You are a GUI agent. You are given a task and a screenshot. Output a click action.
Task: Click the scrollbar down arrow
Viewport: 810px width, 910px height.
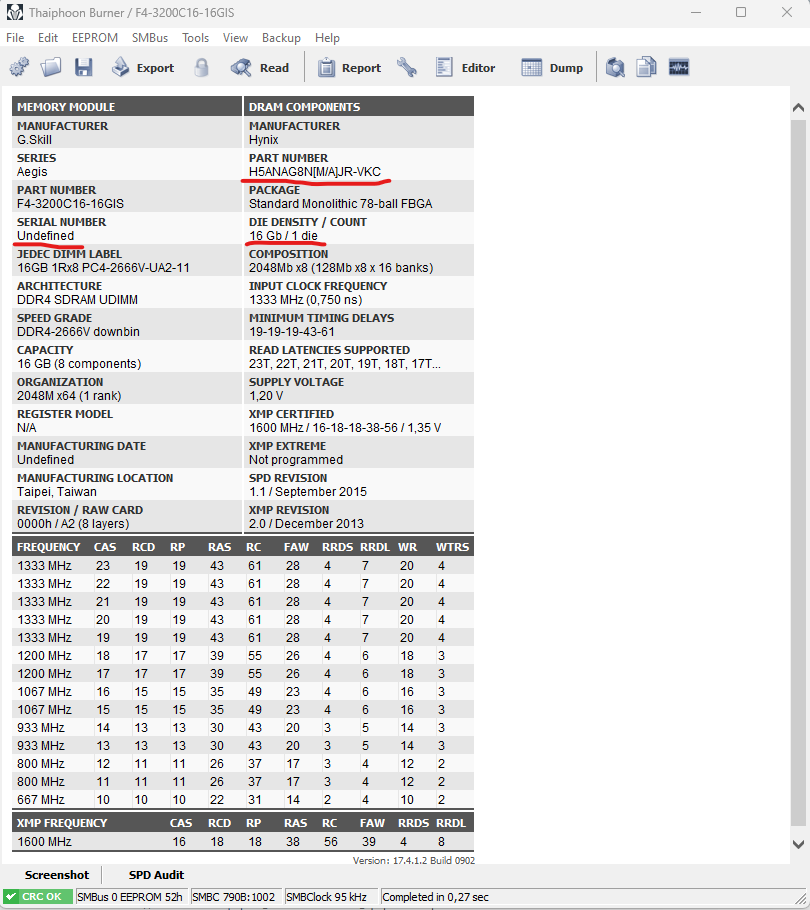point(798,844)
